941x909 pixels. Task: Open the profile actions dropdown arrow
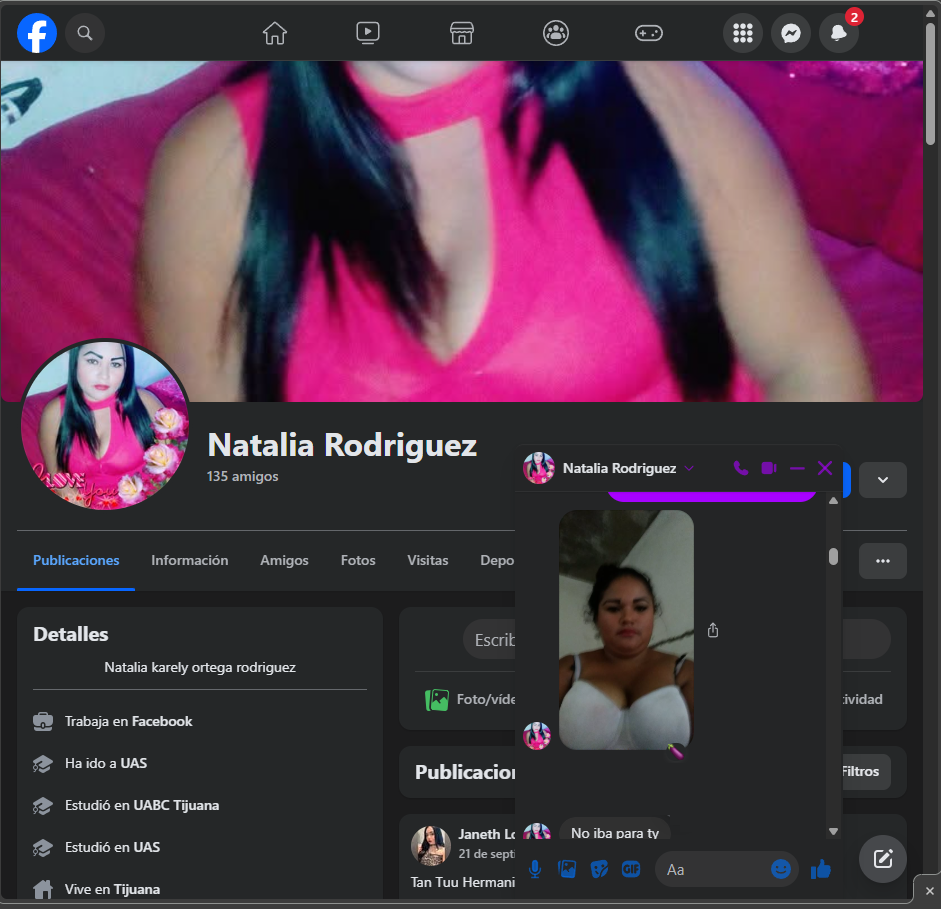(x=882, y=480)
